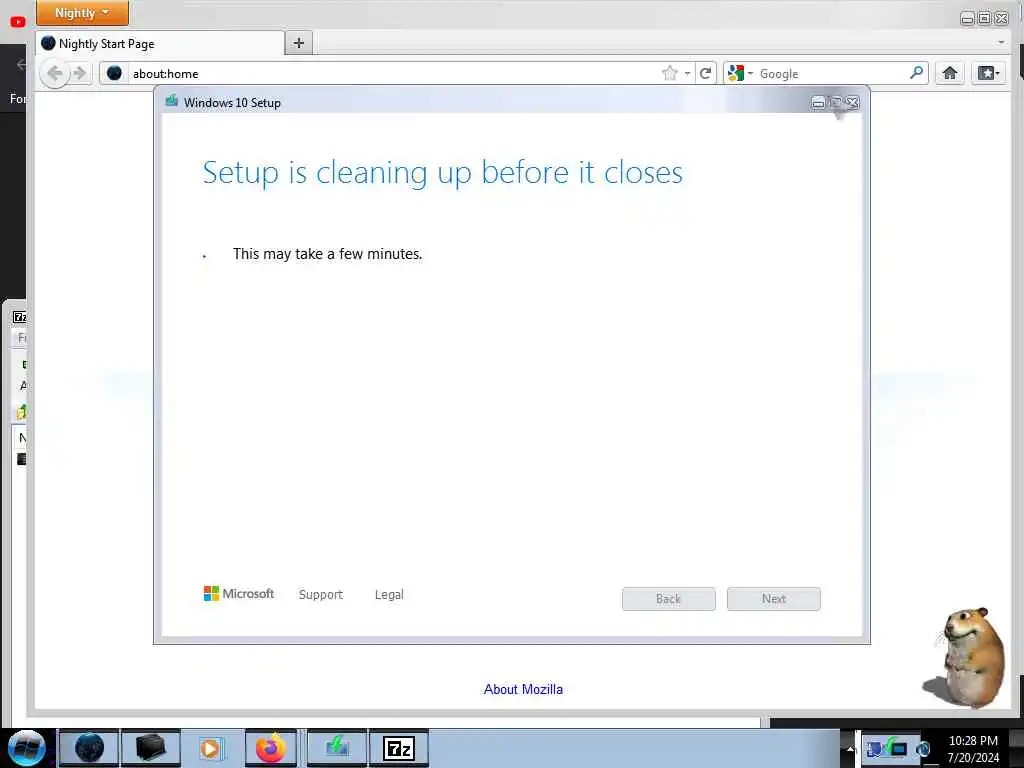Screen dimensions: 1024x768
Task: Minimize the Nightly browser window
Action: pos(967,18)
